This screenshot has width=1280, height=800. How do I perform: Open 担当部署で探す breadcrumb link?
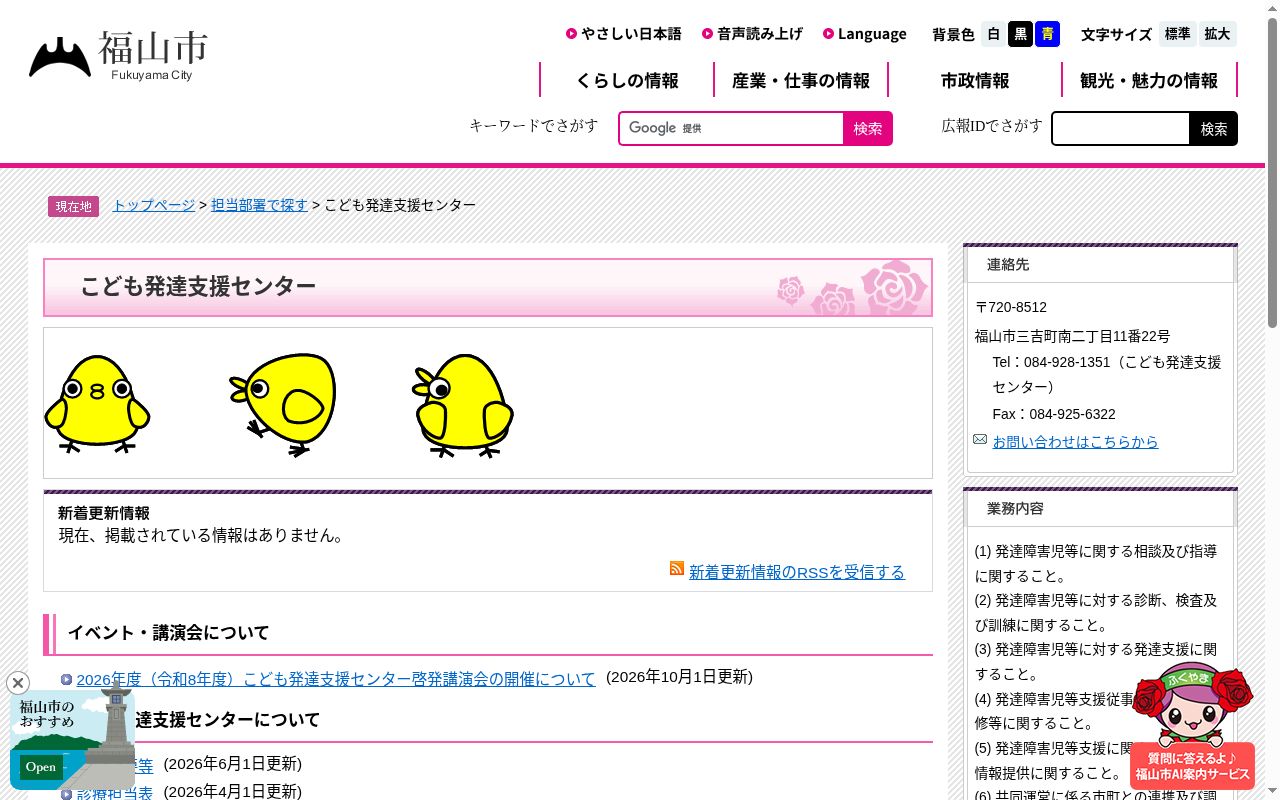click(259, 205)
